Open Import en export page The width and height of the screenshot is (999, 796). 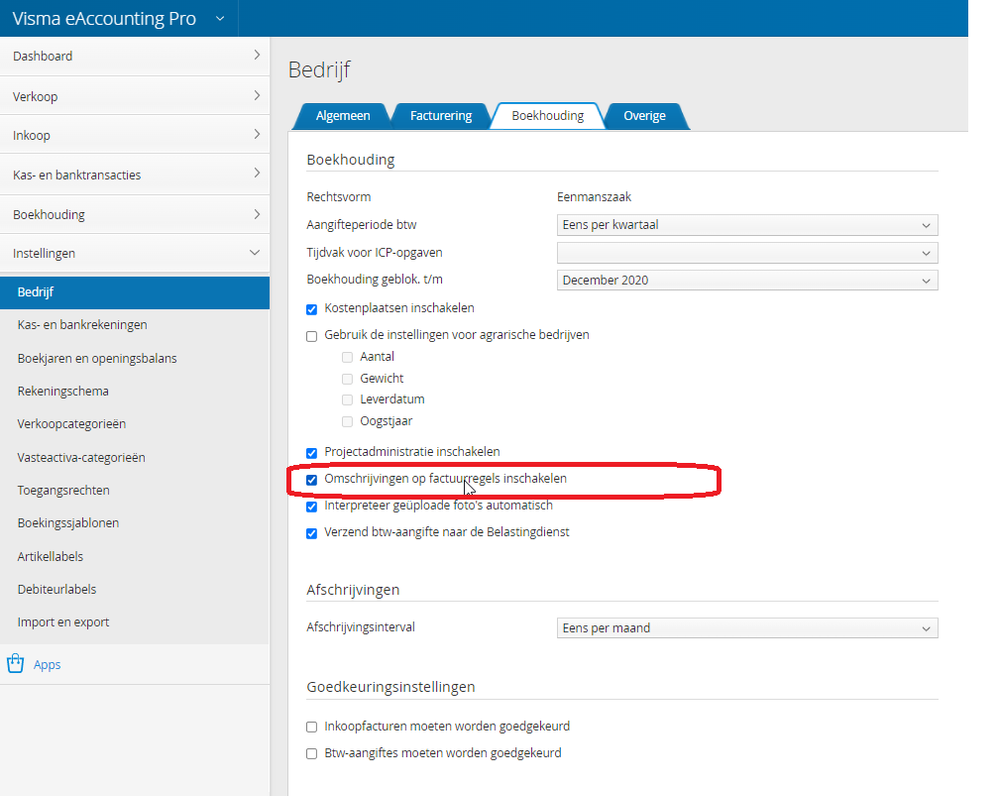63,622
